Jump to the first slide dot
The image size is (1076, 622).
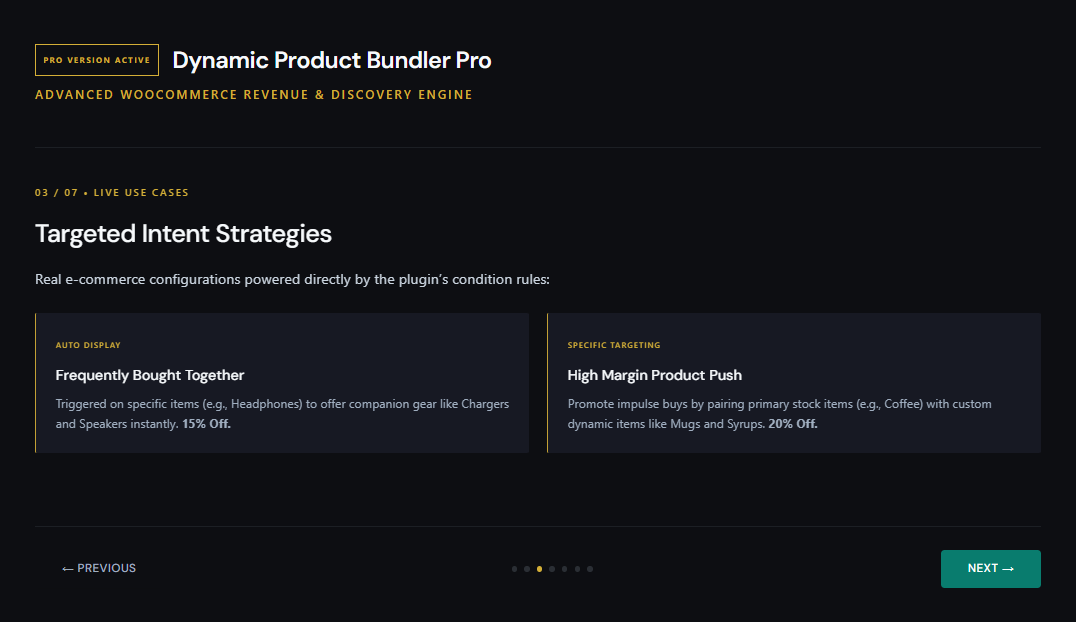click(515, 568)
